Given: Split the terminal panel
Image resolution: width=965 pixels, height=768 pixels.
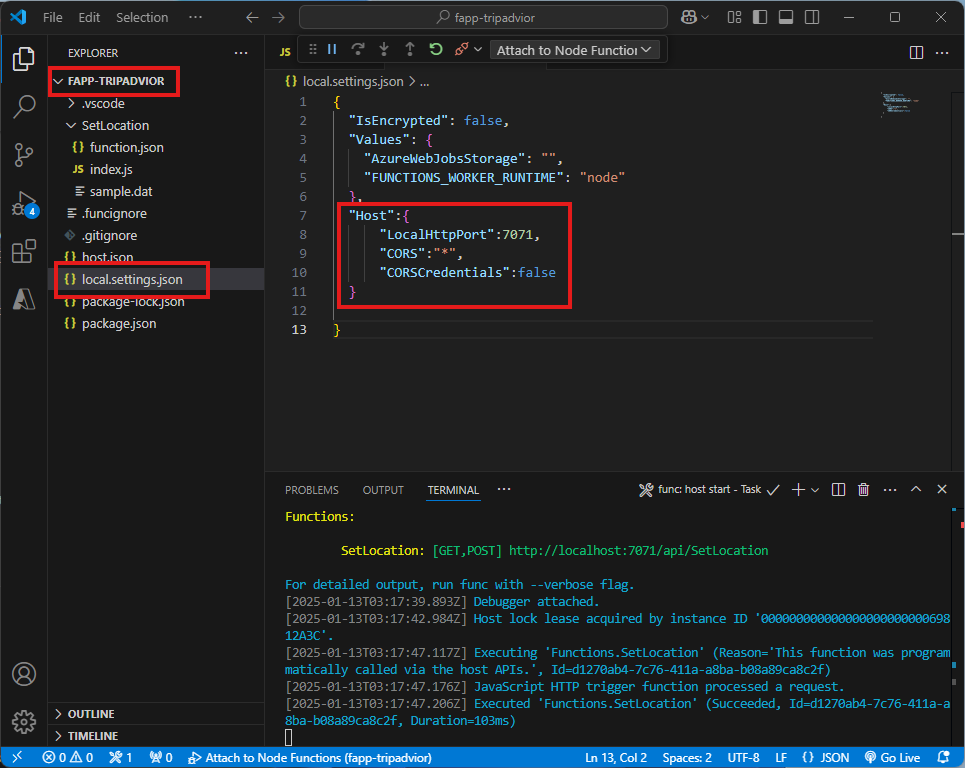Looking at the screenshot, I should [x=838, y=490].
